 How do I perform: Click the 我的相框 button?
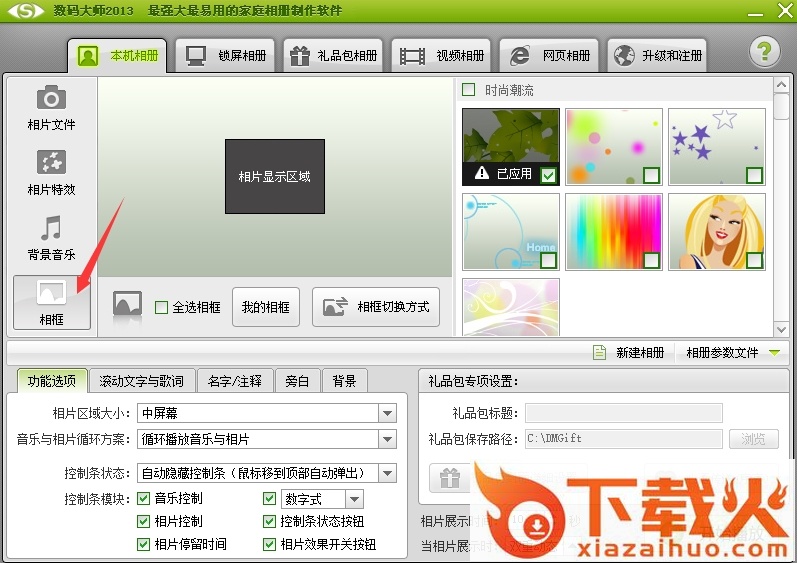click(x=266, y=307)
